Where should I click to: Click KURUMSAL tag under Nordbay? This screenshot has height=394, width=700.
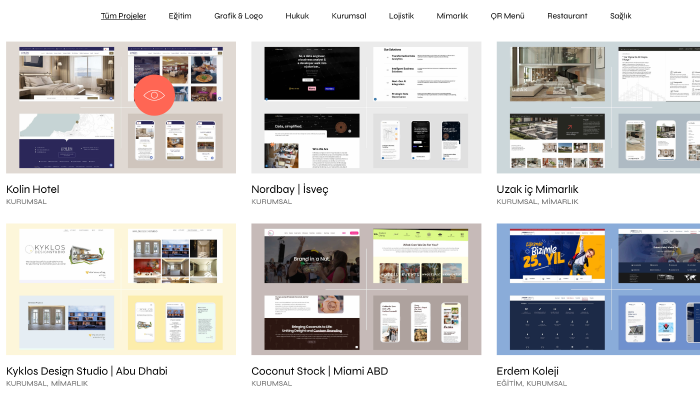[271, 202]
